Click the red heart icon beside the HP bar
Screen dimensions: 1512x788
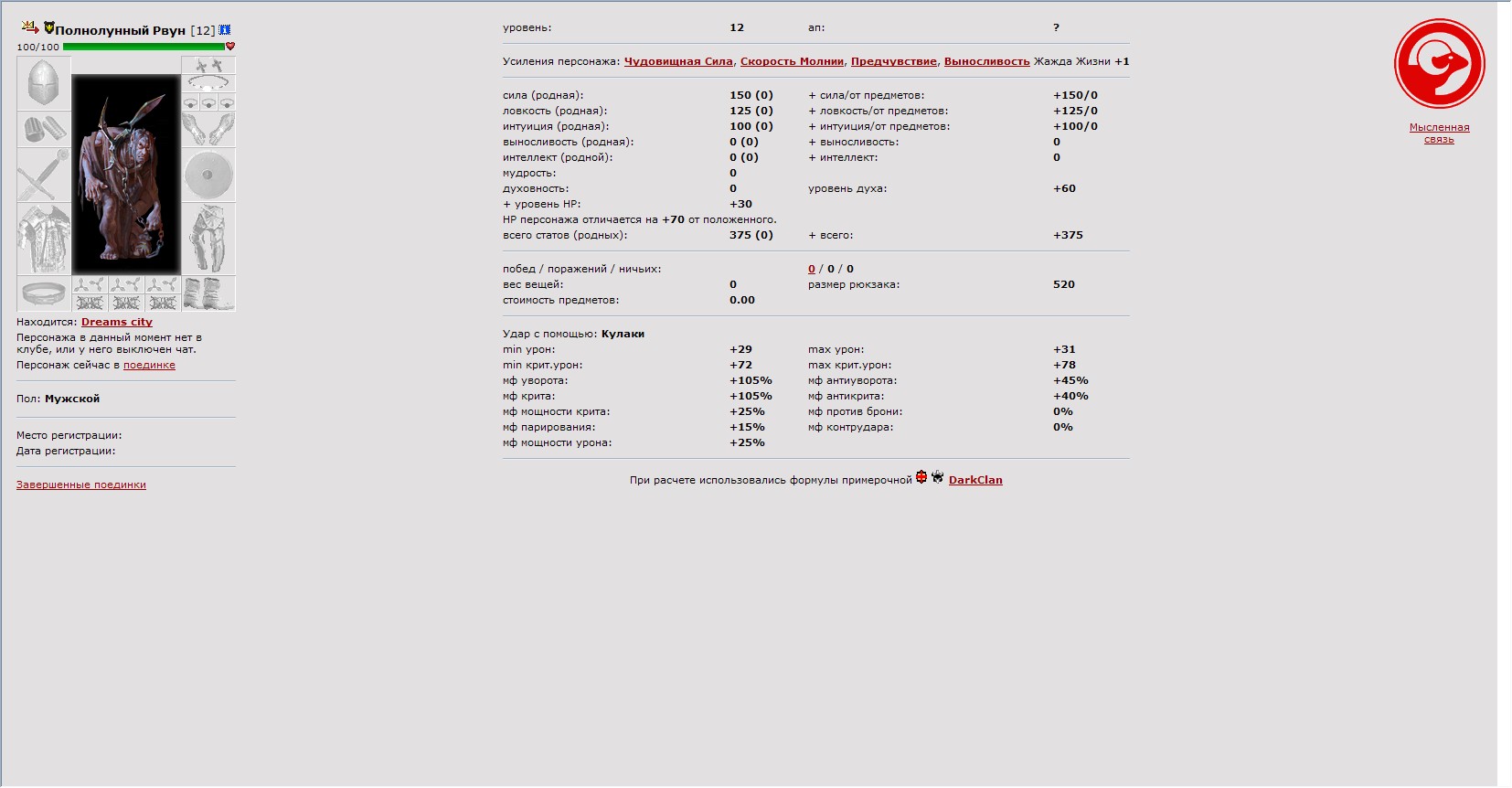point(230,46)
